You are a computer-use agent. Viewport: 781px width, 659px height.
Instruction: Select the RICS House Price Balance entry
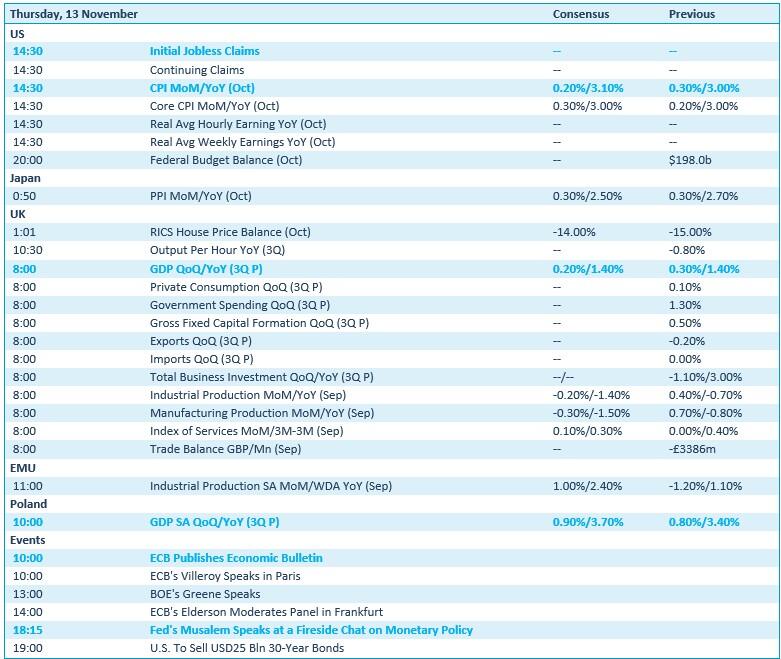point(230,232)
